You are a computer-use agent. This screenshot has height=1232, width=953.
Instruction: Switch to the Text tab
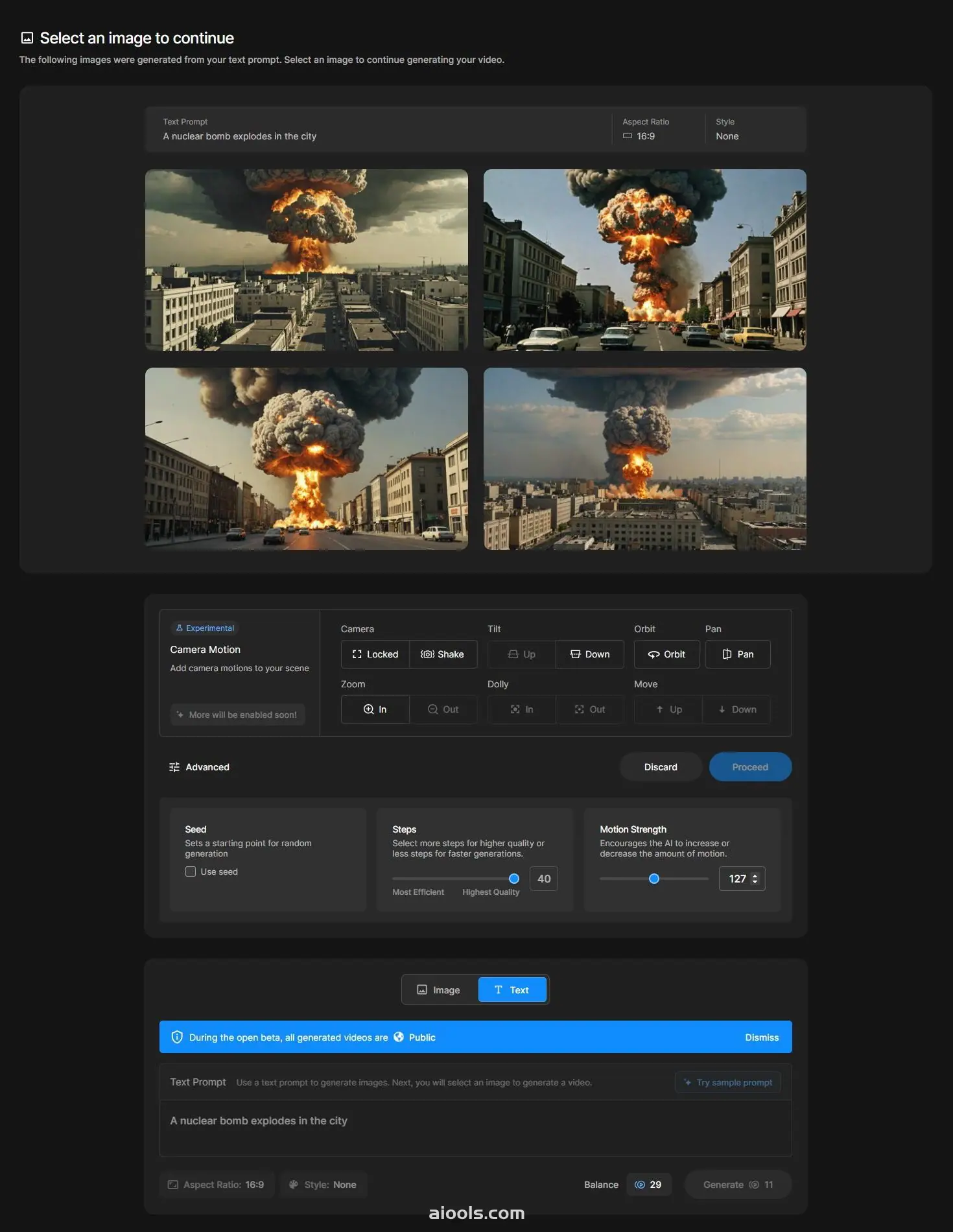click(x=512, y=990)
